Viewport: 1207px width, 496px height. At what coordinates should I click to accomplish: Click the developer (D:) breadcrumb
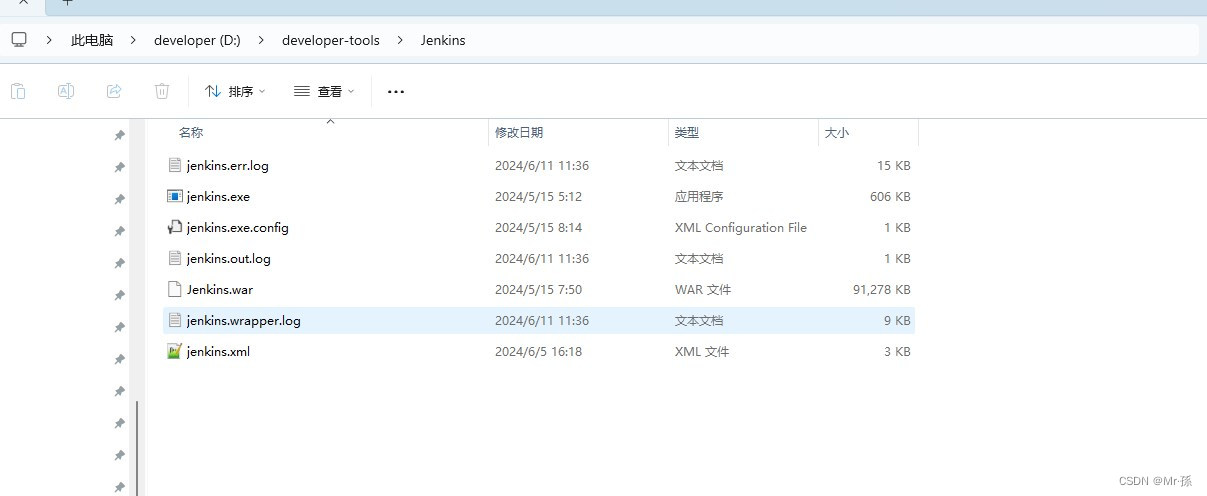coord(198,40)
